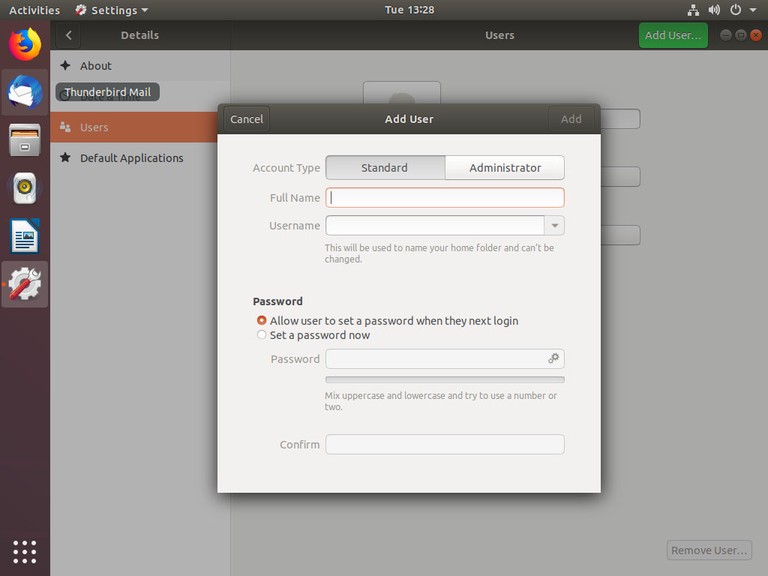Click the power icon in top bar
The height and width of the screenshot is (576, 768).
pos(735,10)
